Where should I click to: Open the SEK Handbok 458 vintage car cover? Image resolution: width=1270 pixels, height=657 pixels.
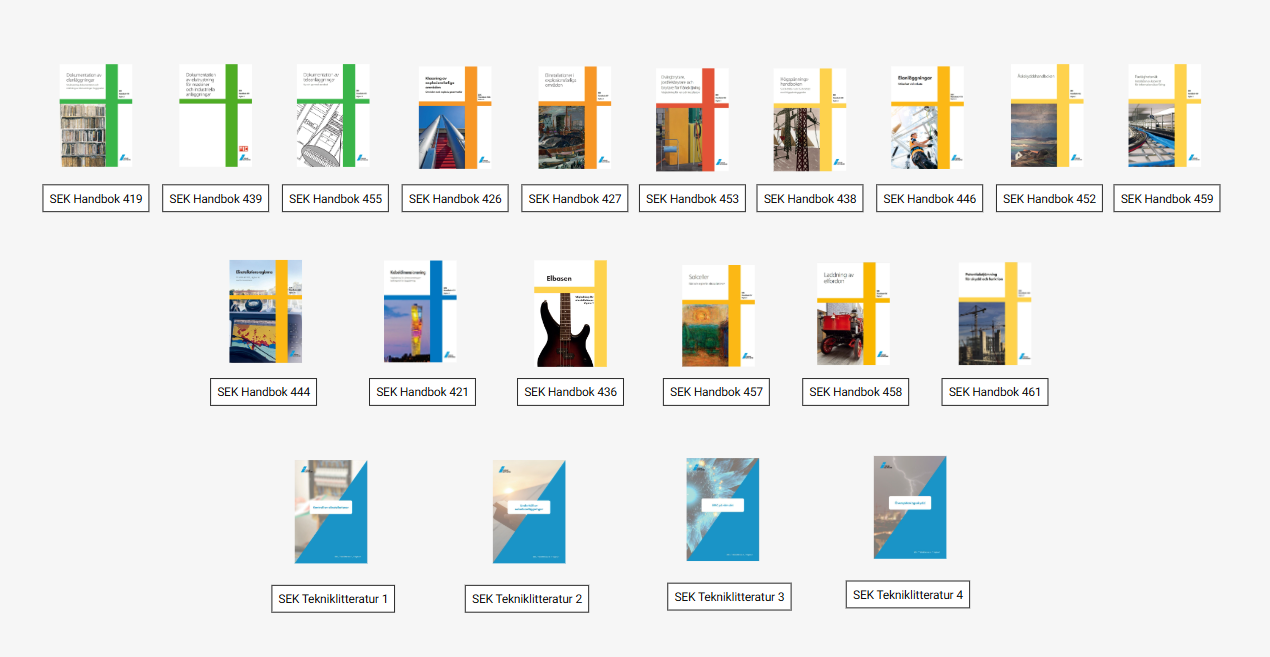[853, 313]
